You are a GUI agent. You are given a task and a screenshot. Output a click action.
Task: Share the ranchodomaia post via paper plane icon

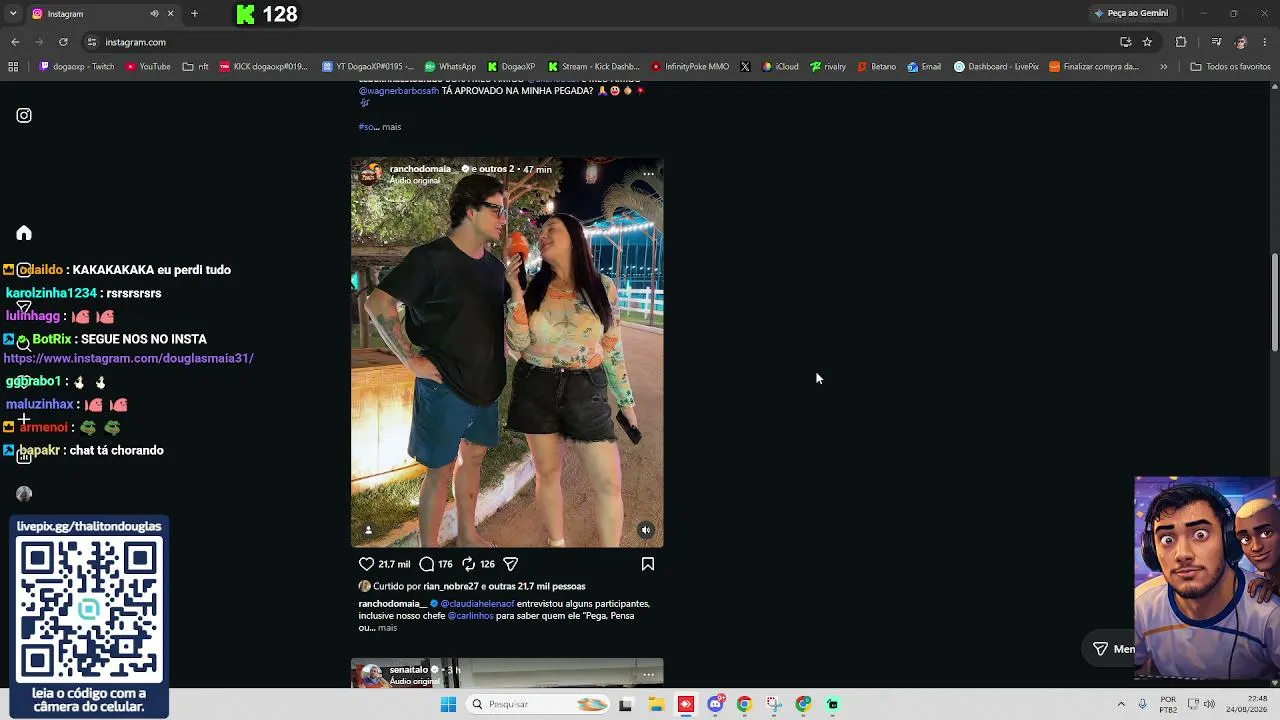click(x=510, y=564)
